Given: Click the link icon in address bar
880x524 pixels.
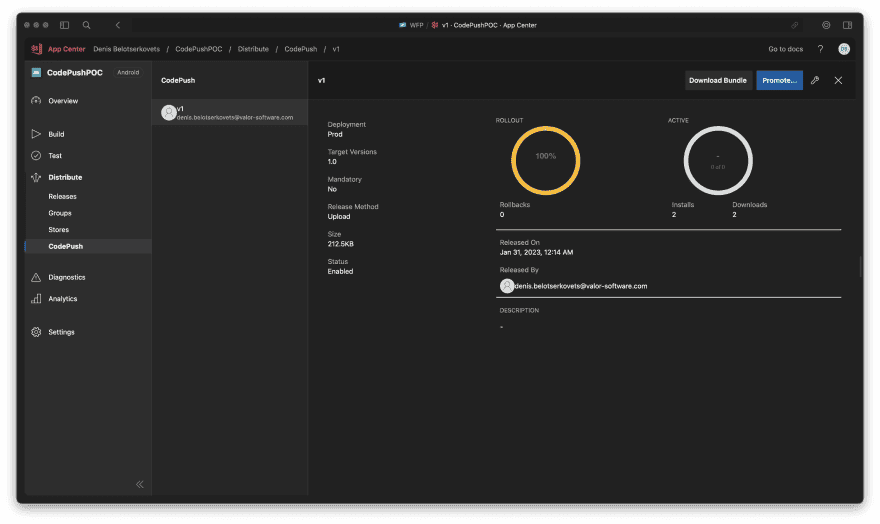Looking at the screenshot, I should (795, 25).
